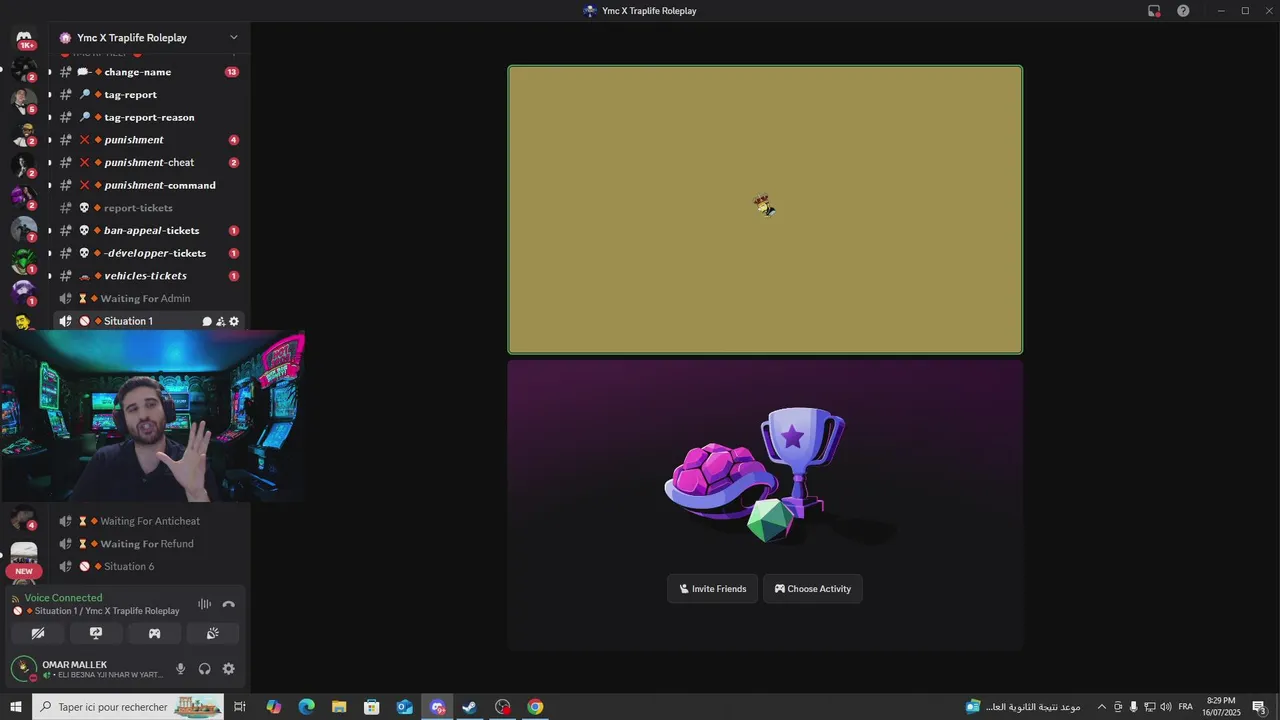This screenshot has width=1280, height=720.
Task: Select the user's video tile in call
Action: pos(765,210)
